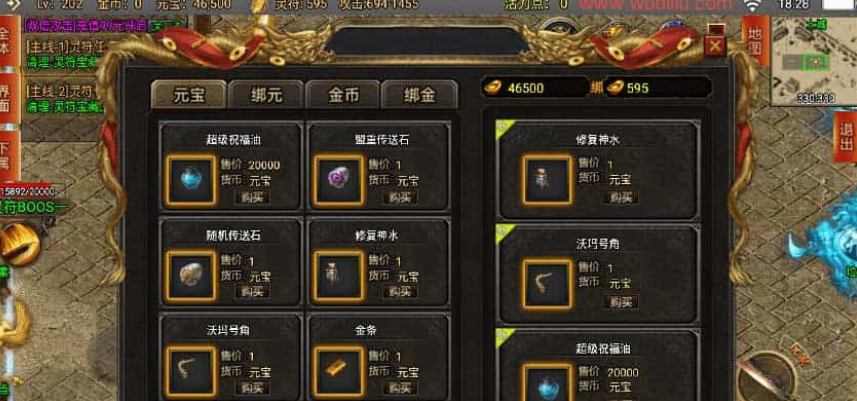Open the map via the red 地图 button
This screenshot has width=857, height=401.
(x=756, y=40)
